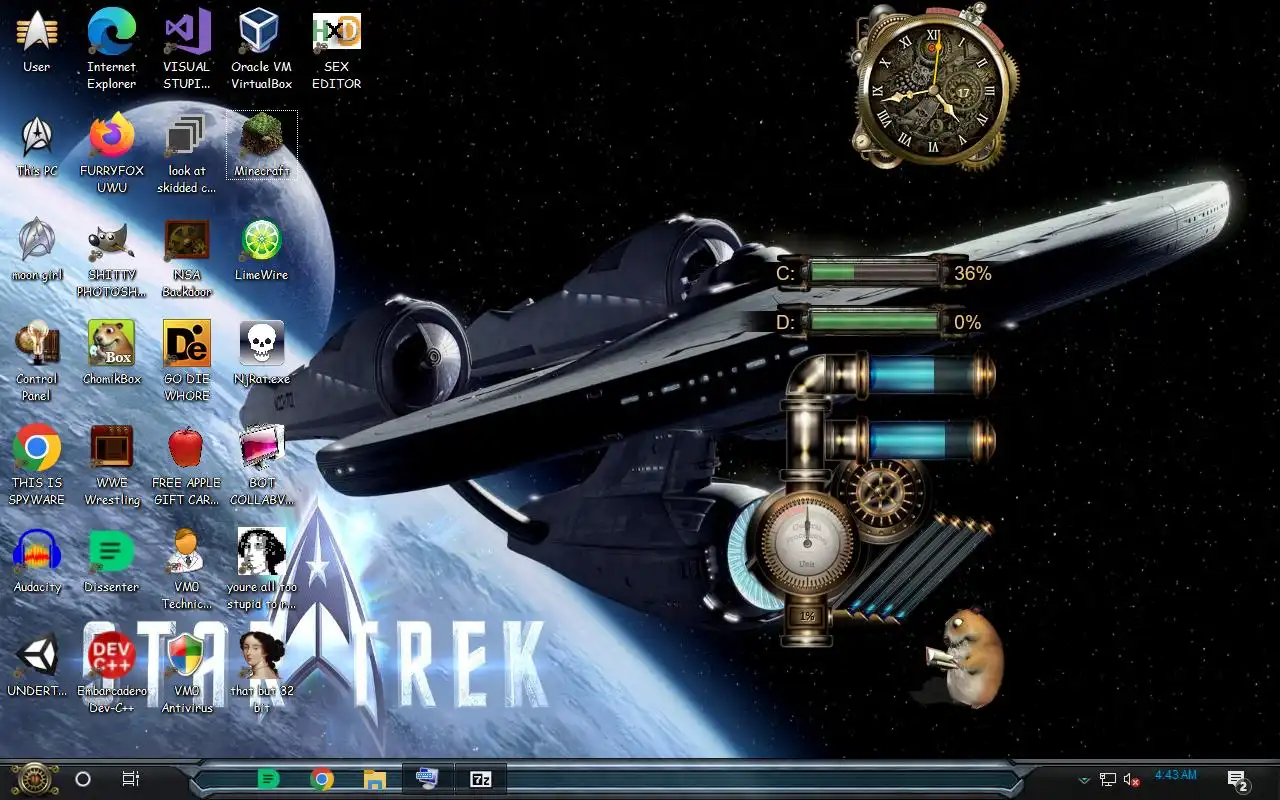Select the 'youre all too stupid' icon
The width and height of the screenshot is (1280, 800).
point(261,568)
